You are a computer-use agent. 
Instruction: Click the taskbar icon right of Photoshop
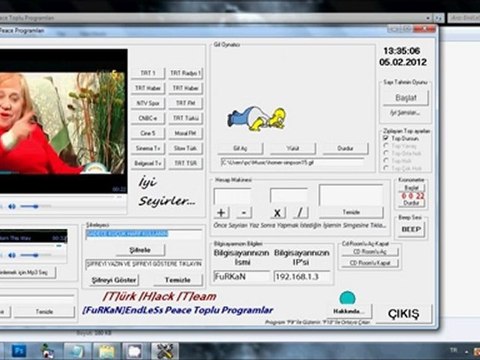48,351
